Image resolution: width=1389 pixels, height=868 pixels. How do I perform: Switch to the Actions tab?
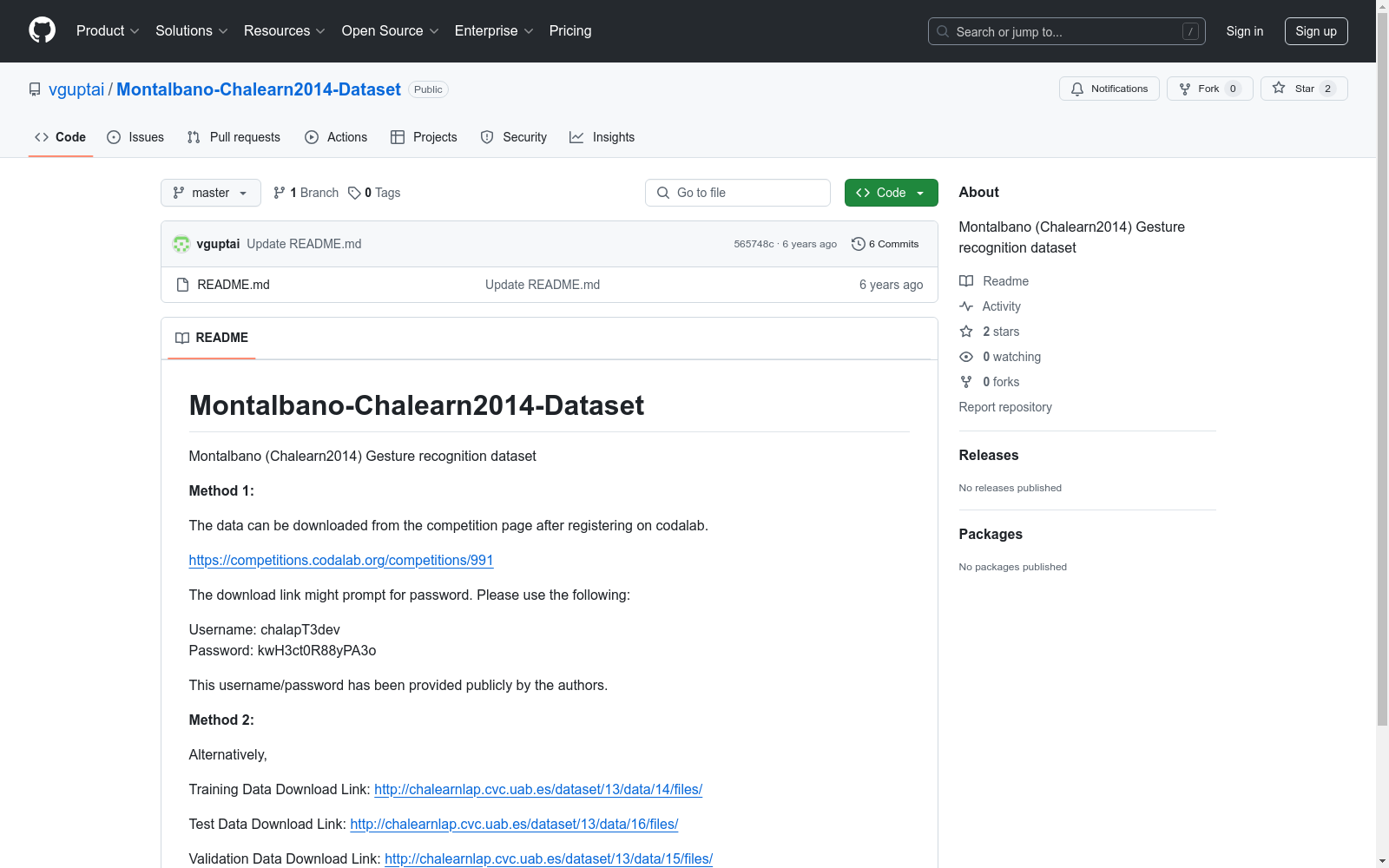click(x=336, y=137)
